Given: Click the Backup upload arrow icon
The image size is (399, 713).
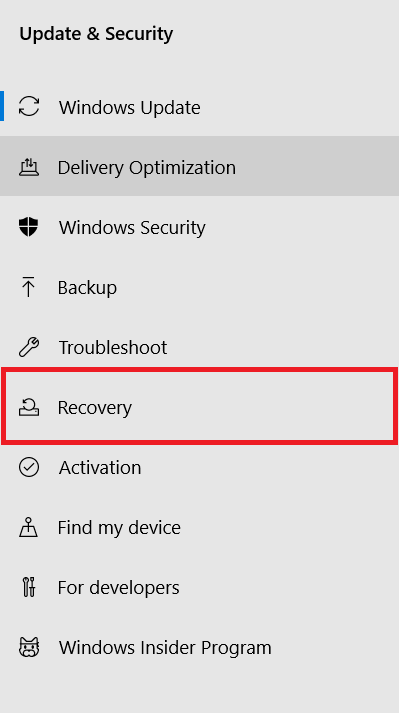Looking at the screenshot, I should pos(29,287).
